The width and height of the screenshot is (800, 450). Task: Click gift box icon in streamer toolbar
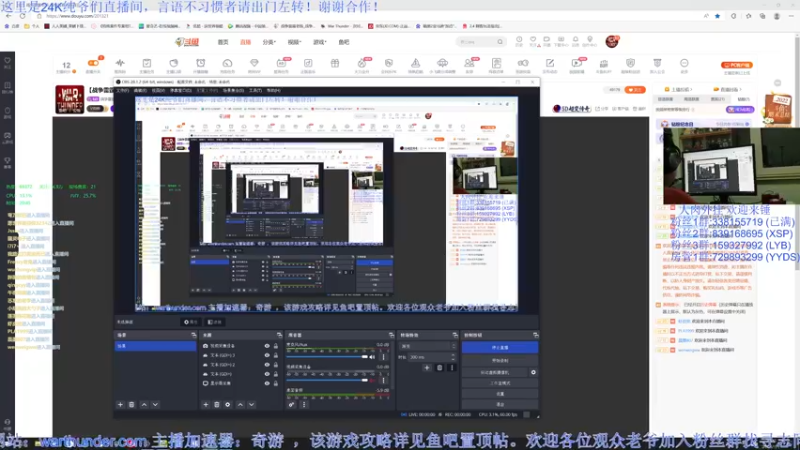(335, 63)
